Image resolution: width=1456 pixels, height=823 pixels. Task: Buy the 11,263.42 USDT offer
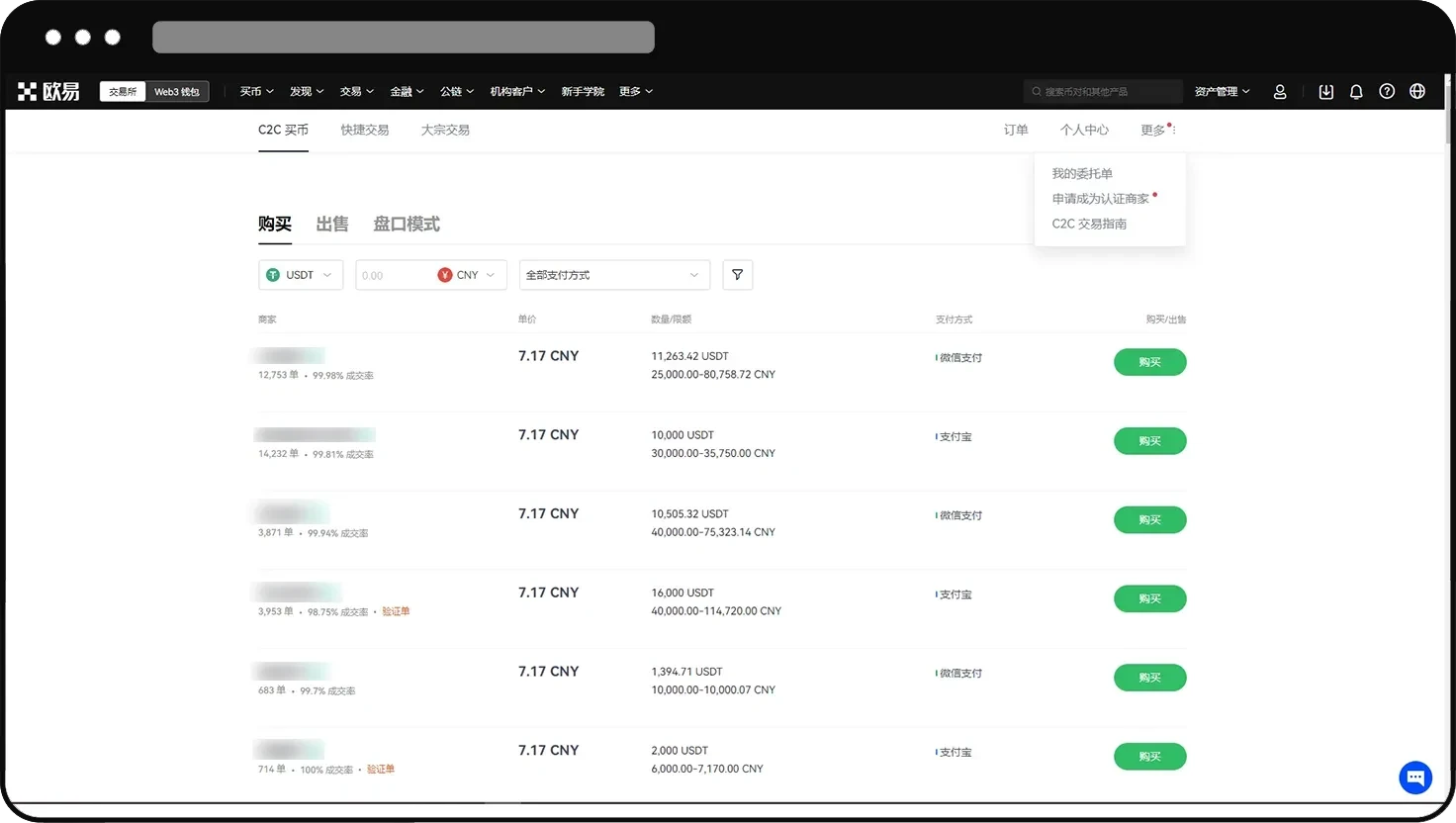1149,362
